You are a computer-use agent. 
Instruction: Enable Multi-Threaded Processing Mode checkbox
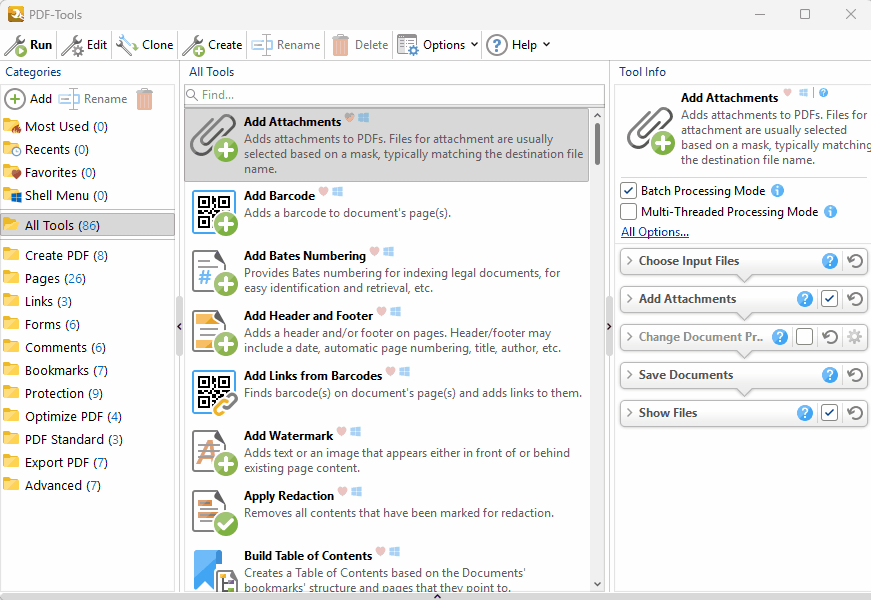[x=629, y=212]
